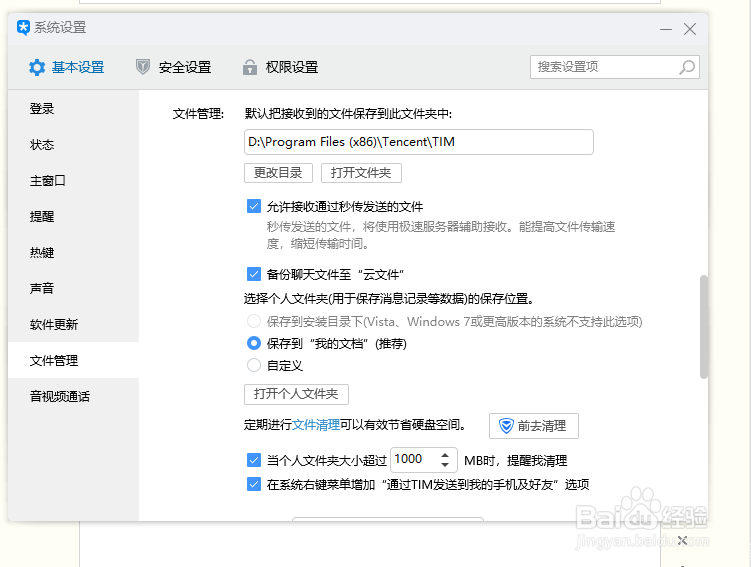Minimize the 系统设置 window
This screenshot has width=751, height=567.
click(666, 29)
